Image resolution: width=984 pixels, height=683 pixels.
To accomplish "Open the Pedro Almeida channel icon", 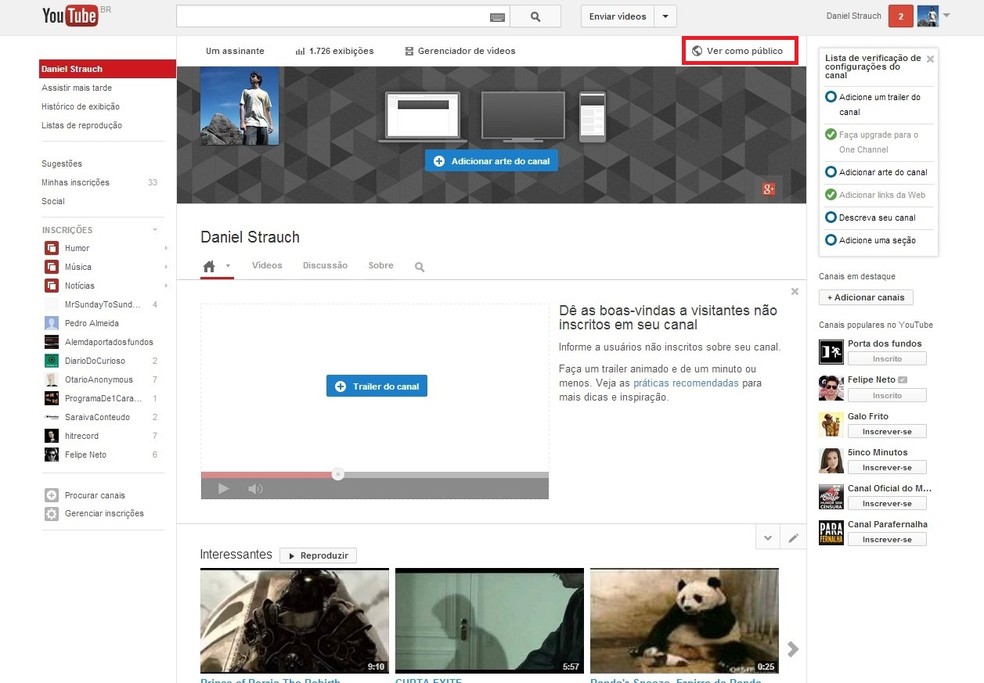I will click(x=51, y=323).
